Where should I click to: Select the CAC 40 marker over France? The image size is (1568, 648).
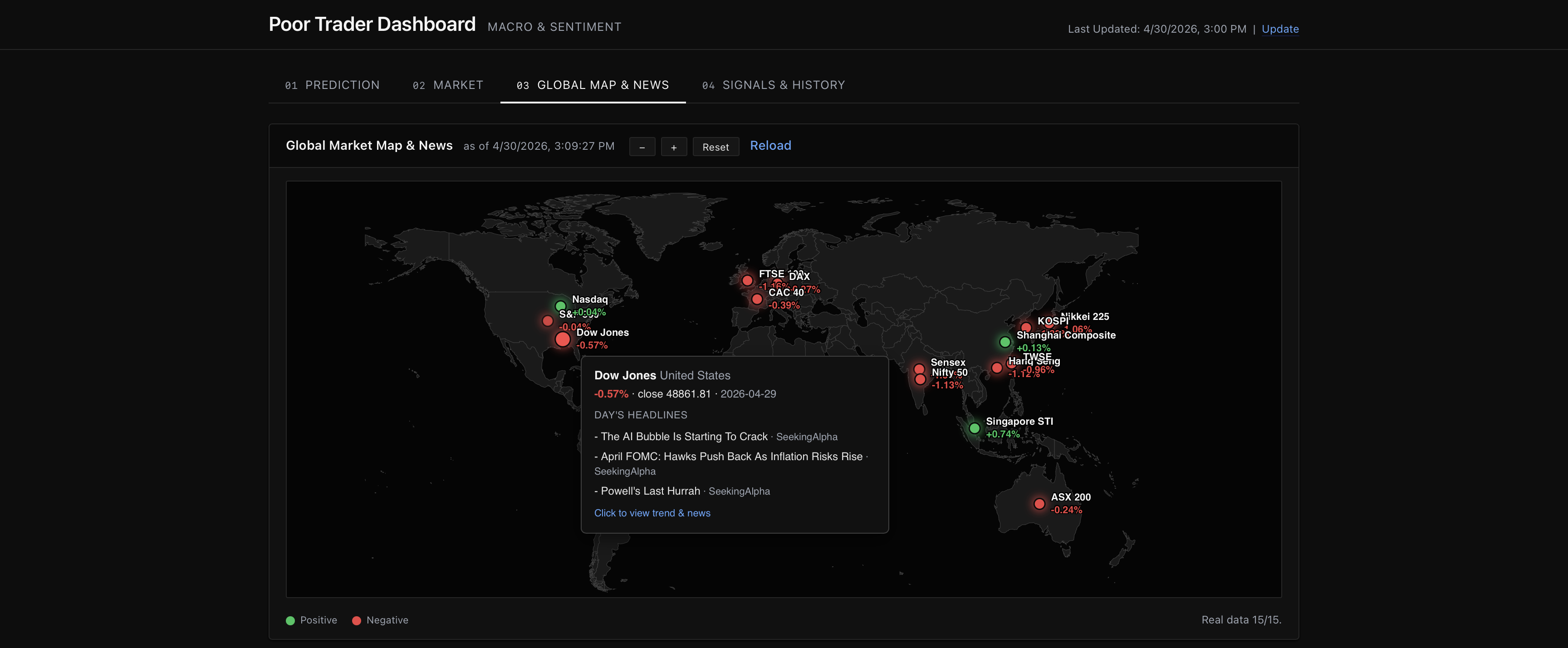[x=757, y=299]
